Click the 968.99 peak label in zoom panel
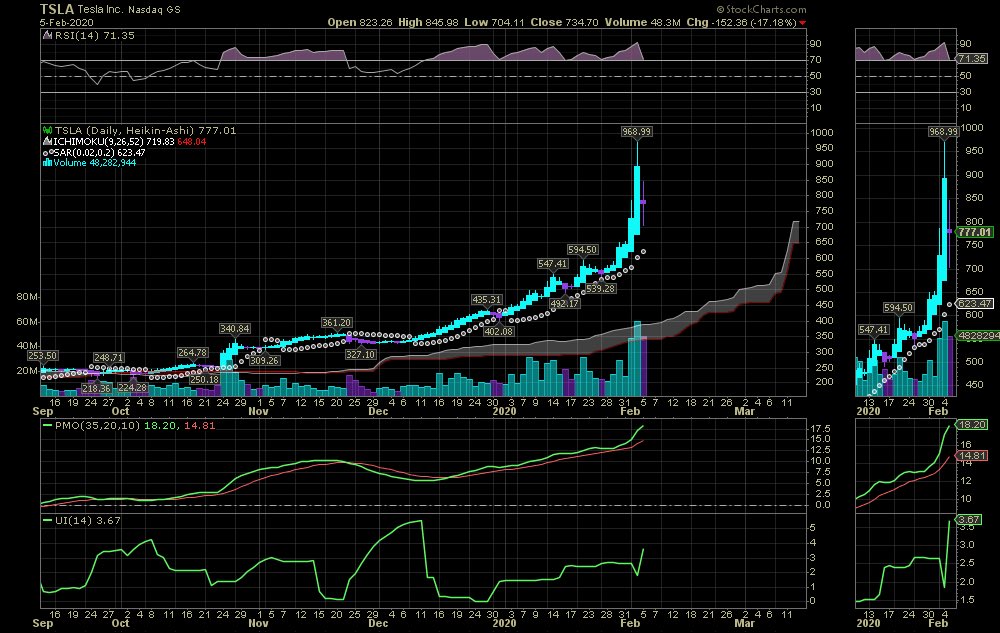 [x=943, y=131]
